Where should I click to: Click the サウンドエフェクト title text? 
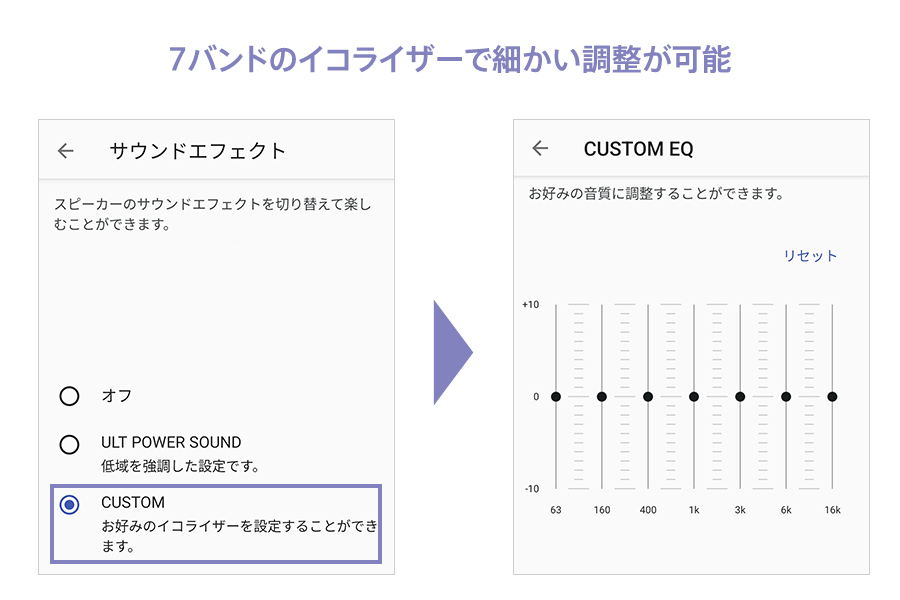click(x=198, y=151)
